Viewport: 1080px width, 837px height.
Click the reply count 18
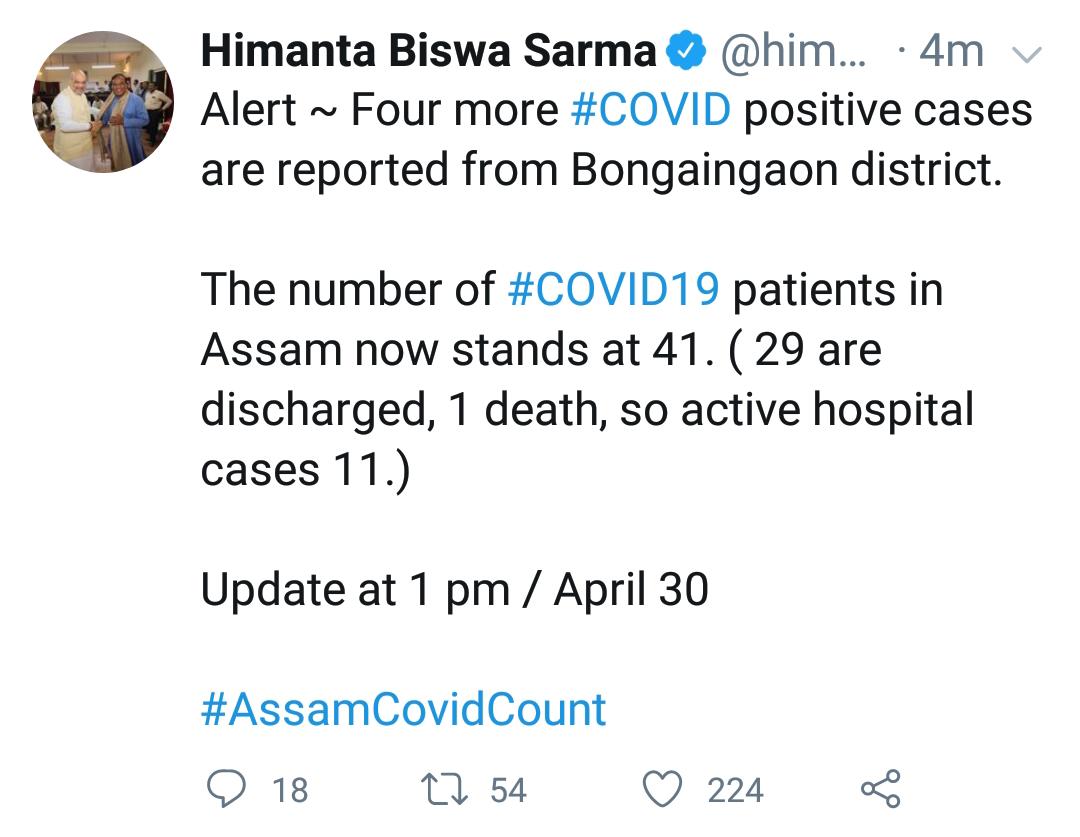[x=290, y=790]
